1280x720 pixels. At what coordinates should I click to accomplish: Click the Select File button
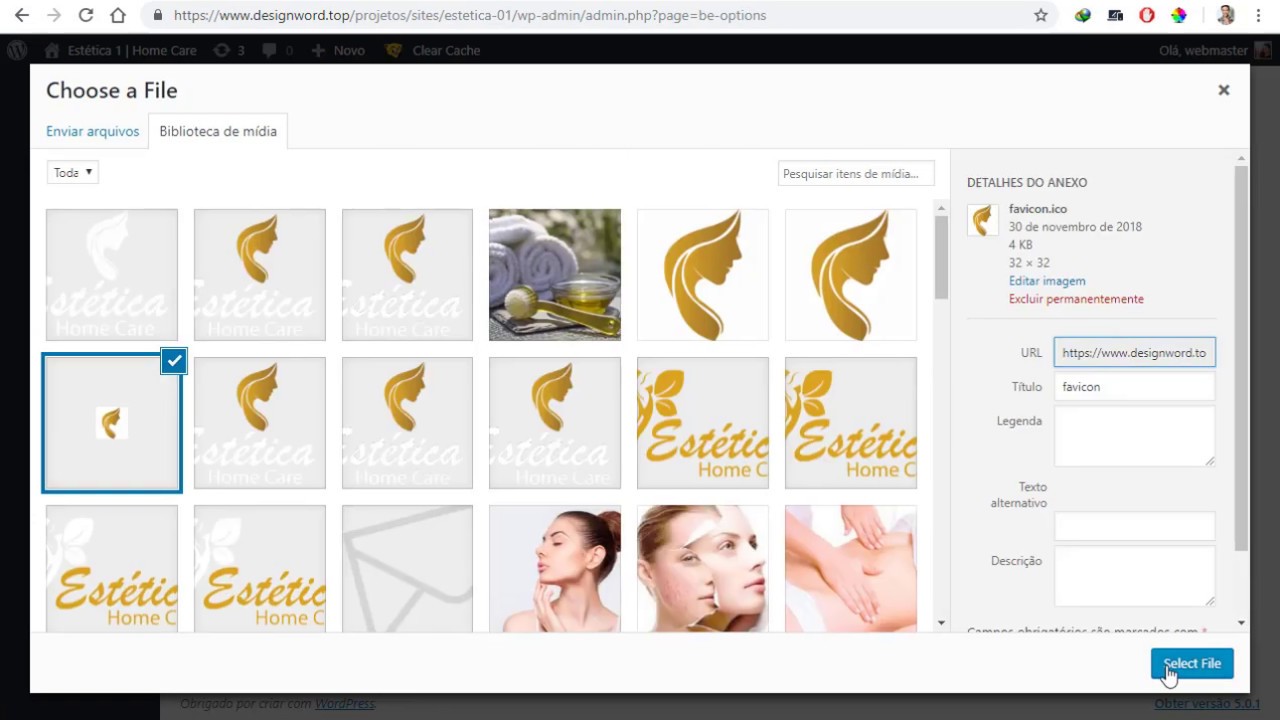[1192, 663]
